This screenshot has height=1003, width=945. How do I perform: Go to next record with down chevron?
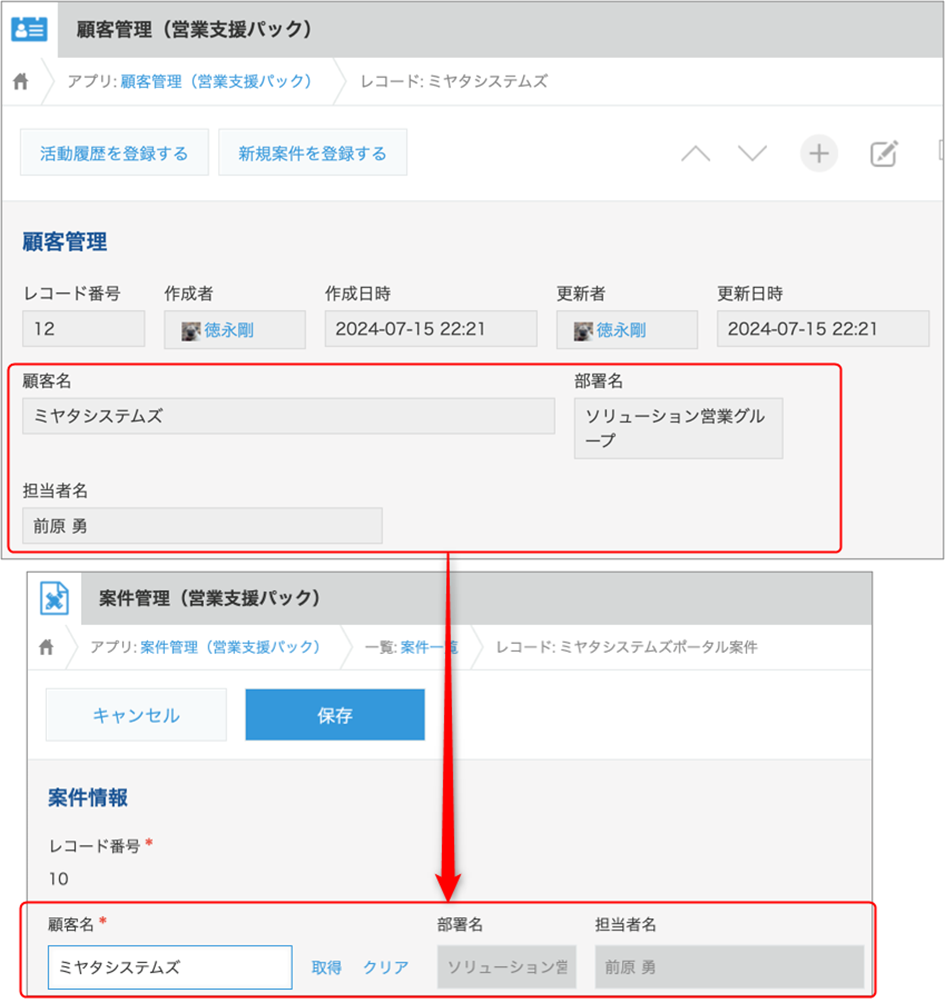click(752, 154)
